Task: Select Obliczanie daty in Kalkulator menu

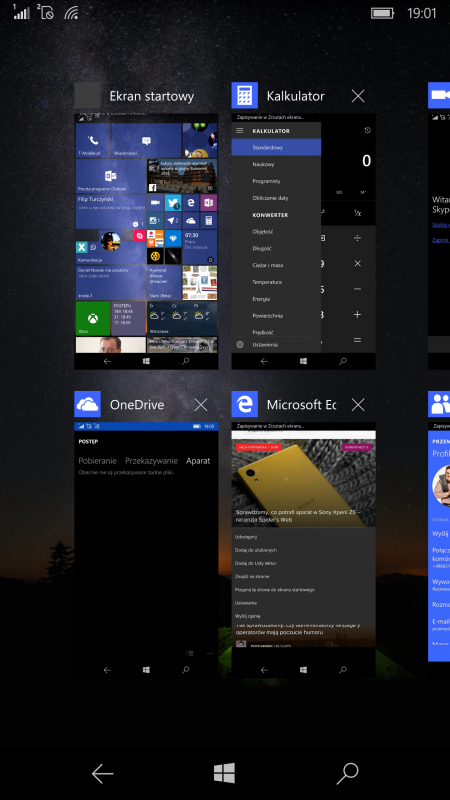Action: pyautogui.click(x=276, y=198)
